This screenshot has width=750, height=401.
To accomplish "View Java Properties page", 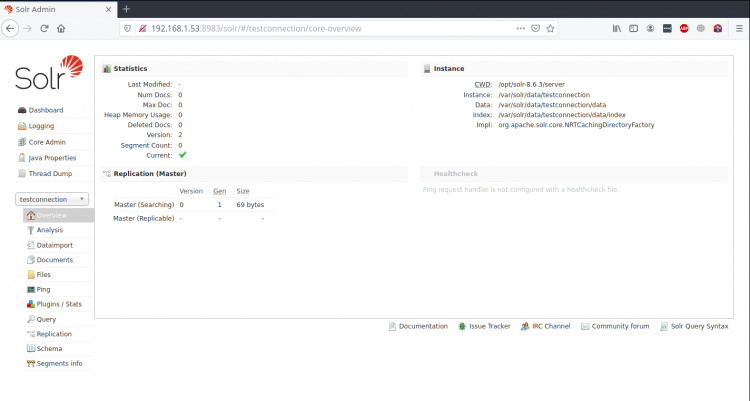I will point(52,158).
